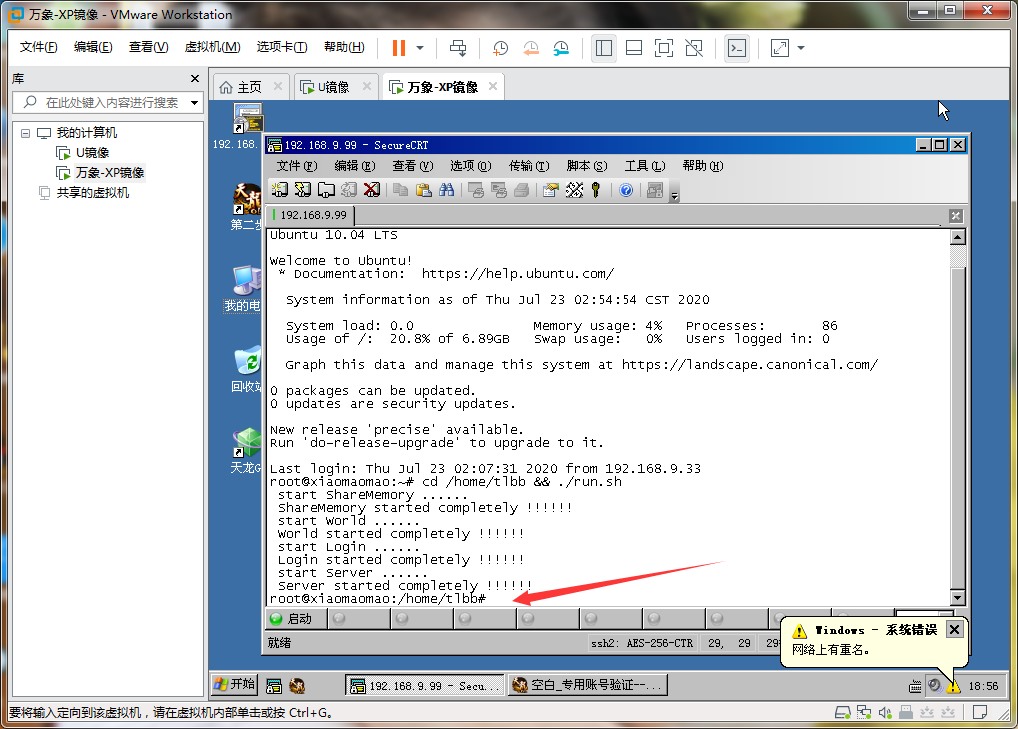Click SecureCRT Quick Connect lightning icon

[x=303, y=190]
